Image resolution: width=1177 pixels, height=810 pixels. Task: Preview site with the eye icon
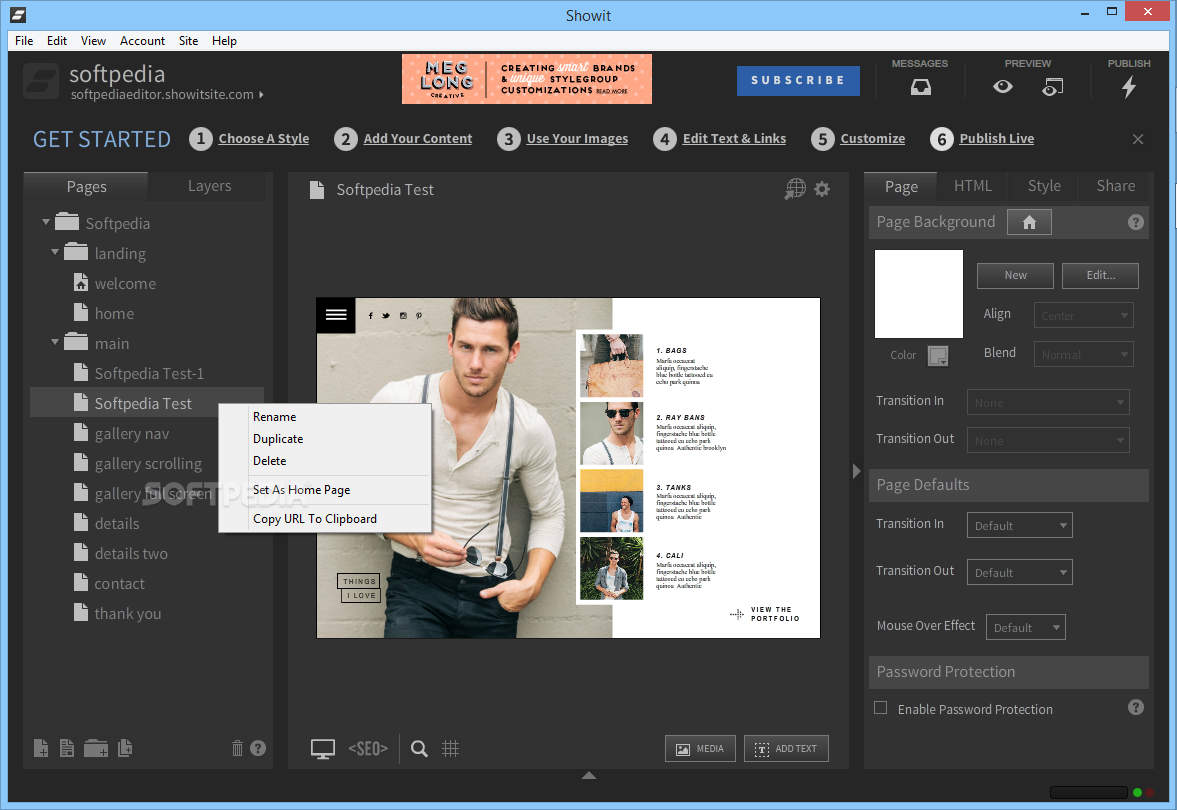click(x=1002, y=87)
